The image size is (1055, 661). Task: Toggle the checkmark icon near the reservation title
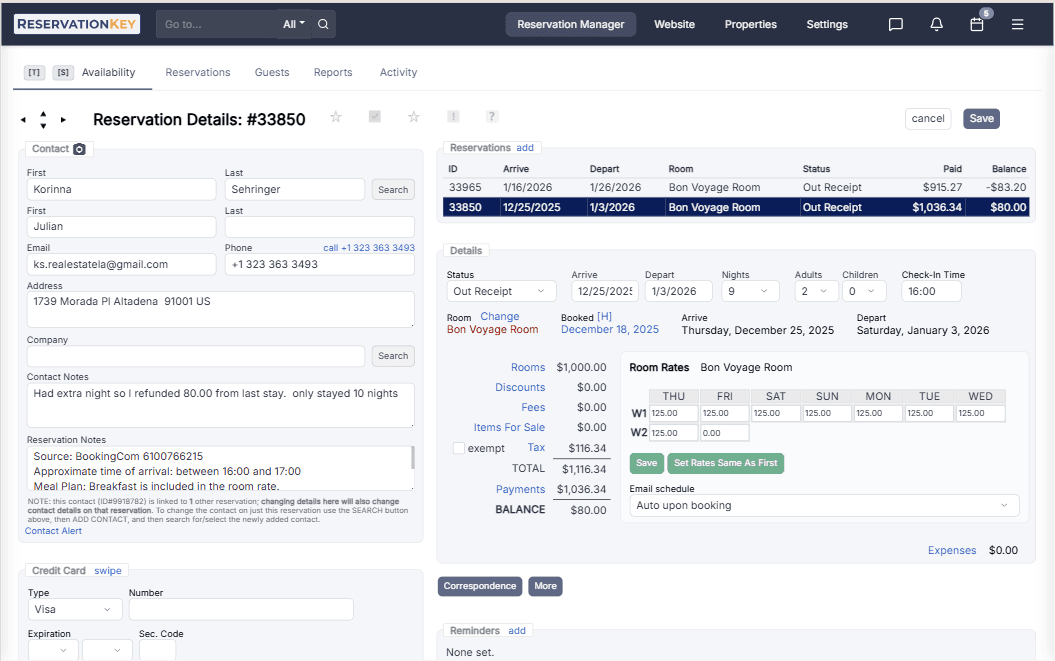(375, 116)
